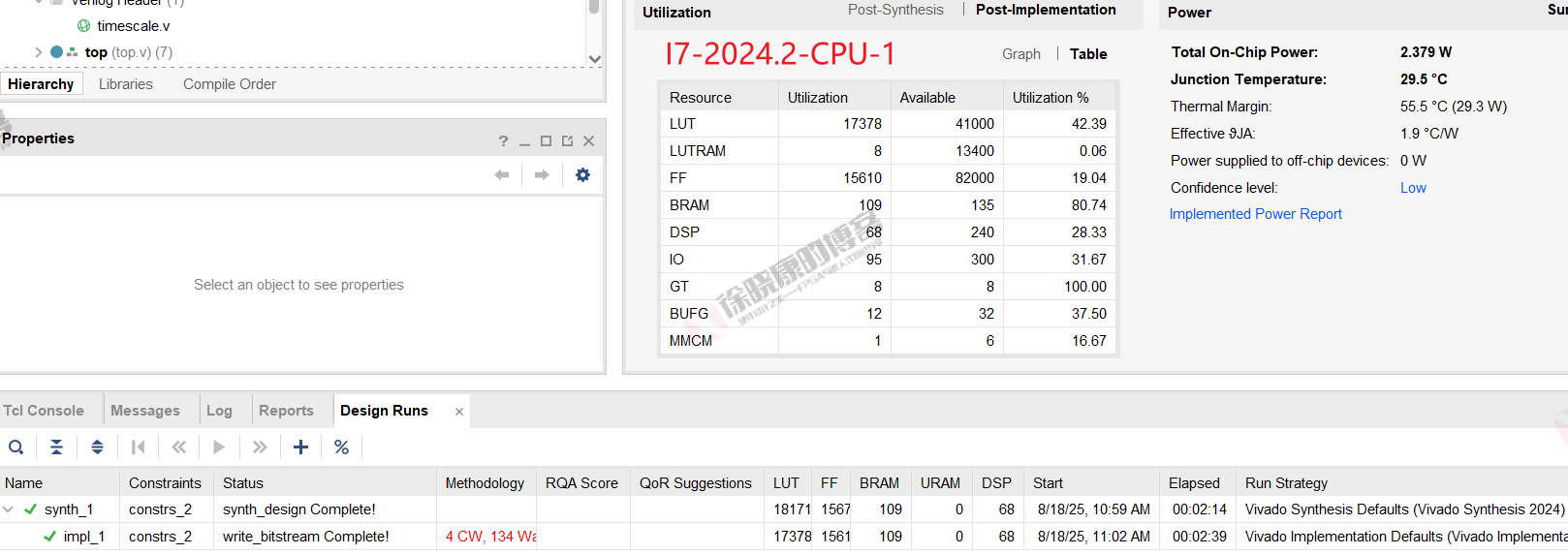
Task: Sort by Utilization % column header
Action: point(1060,98)
